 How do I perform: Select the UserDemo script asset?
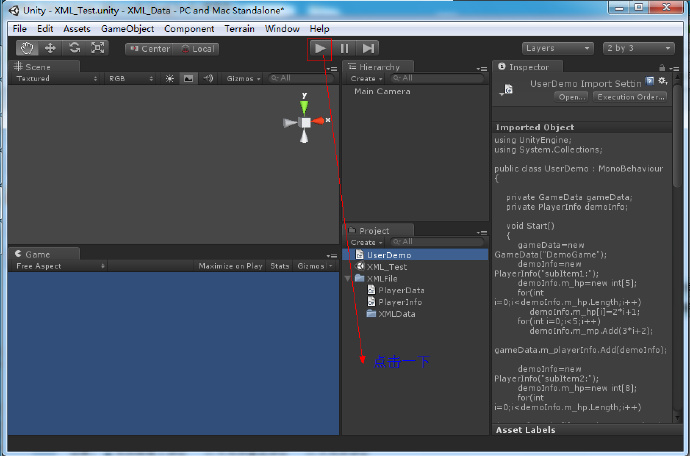[x=415, y=255]
